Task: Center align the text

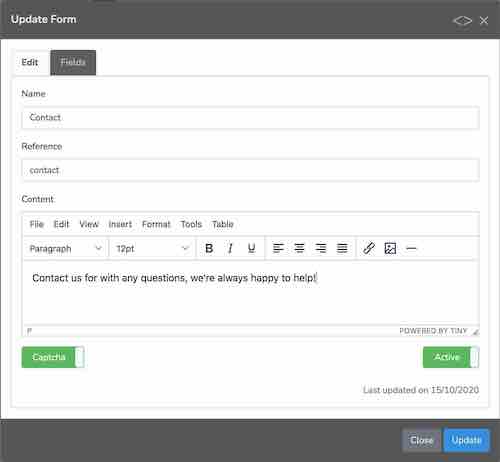Action: click(x=299, y=248)
